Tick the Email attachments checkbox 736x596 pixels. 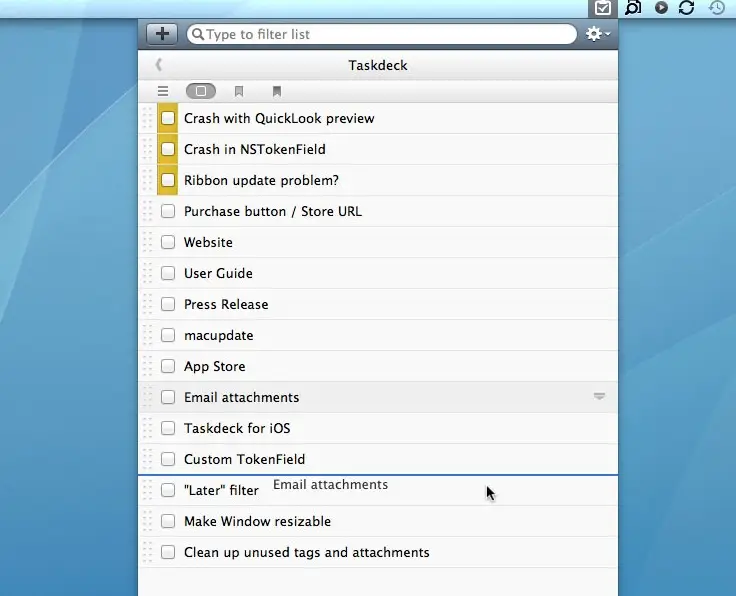coord(168,397)
